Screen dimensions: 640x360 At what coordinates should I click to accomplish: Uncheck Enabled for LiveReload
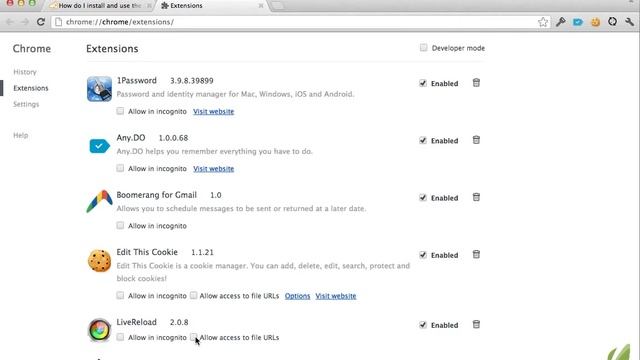(x=423, y=325)
